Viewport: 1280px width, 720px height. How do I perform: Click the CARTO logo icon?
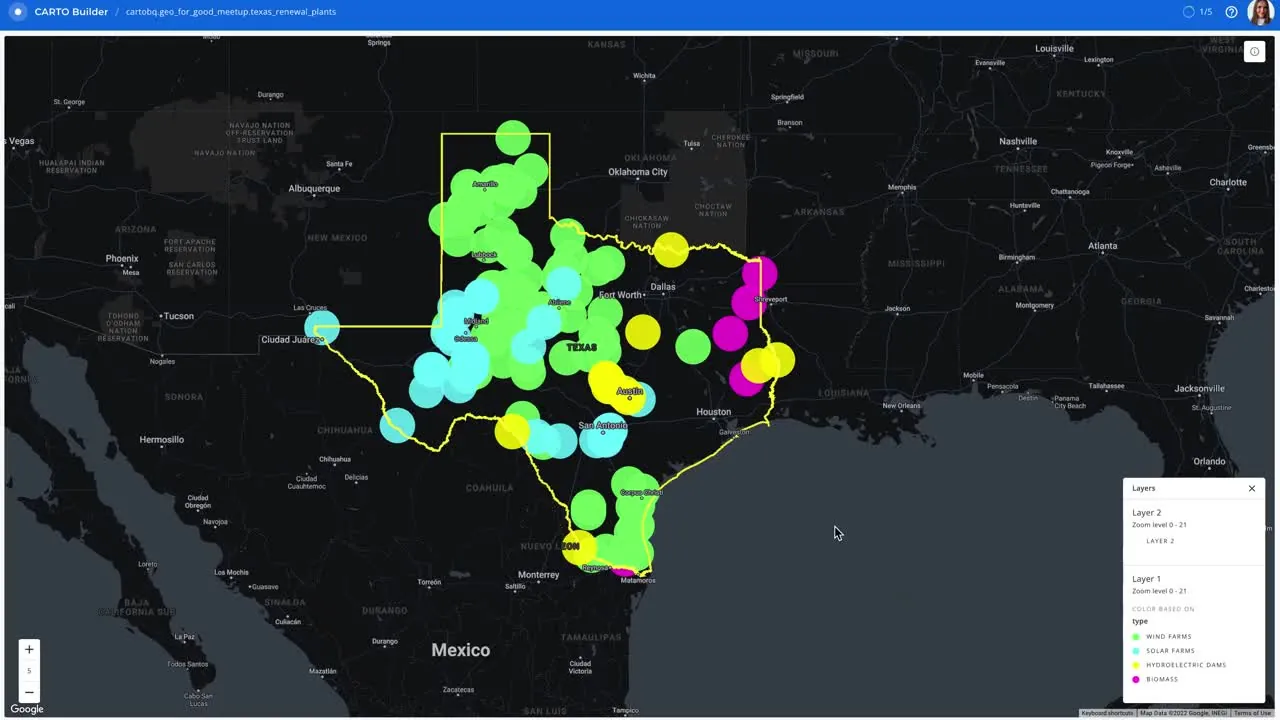17,12
